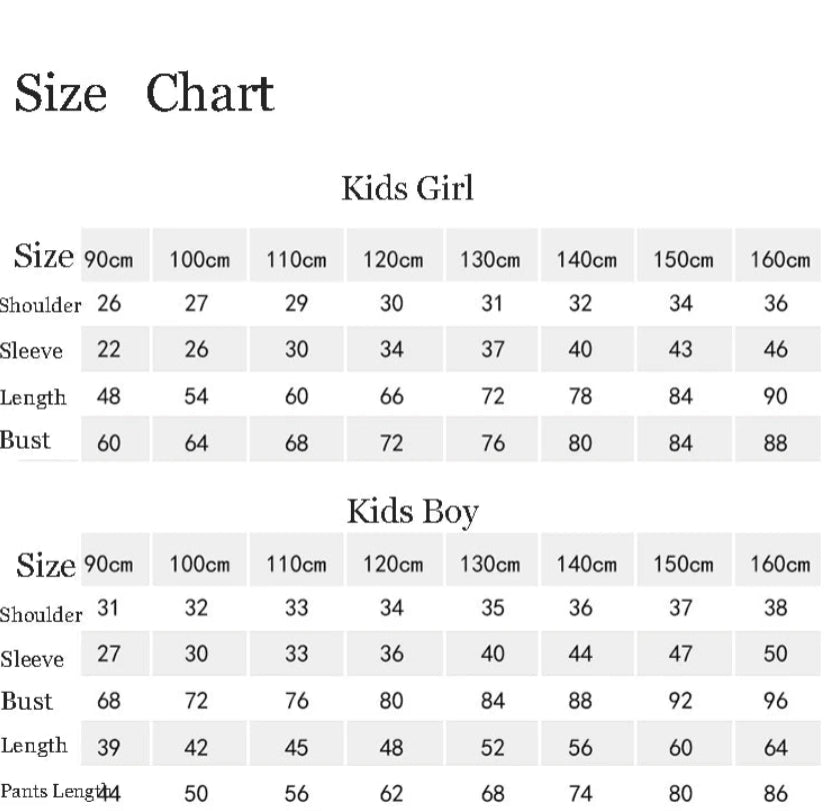
Task: Click Shoulder row label in Kids Girl table
Action: 40,306
